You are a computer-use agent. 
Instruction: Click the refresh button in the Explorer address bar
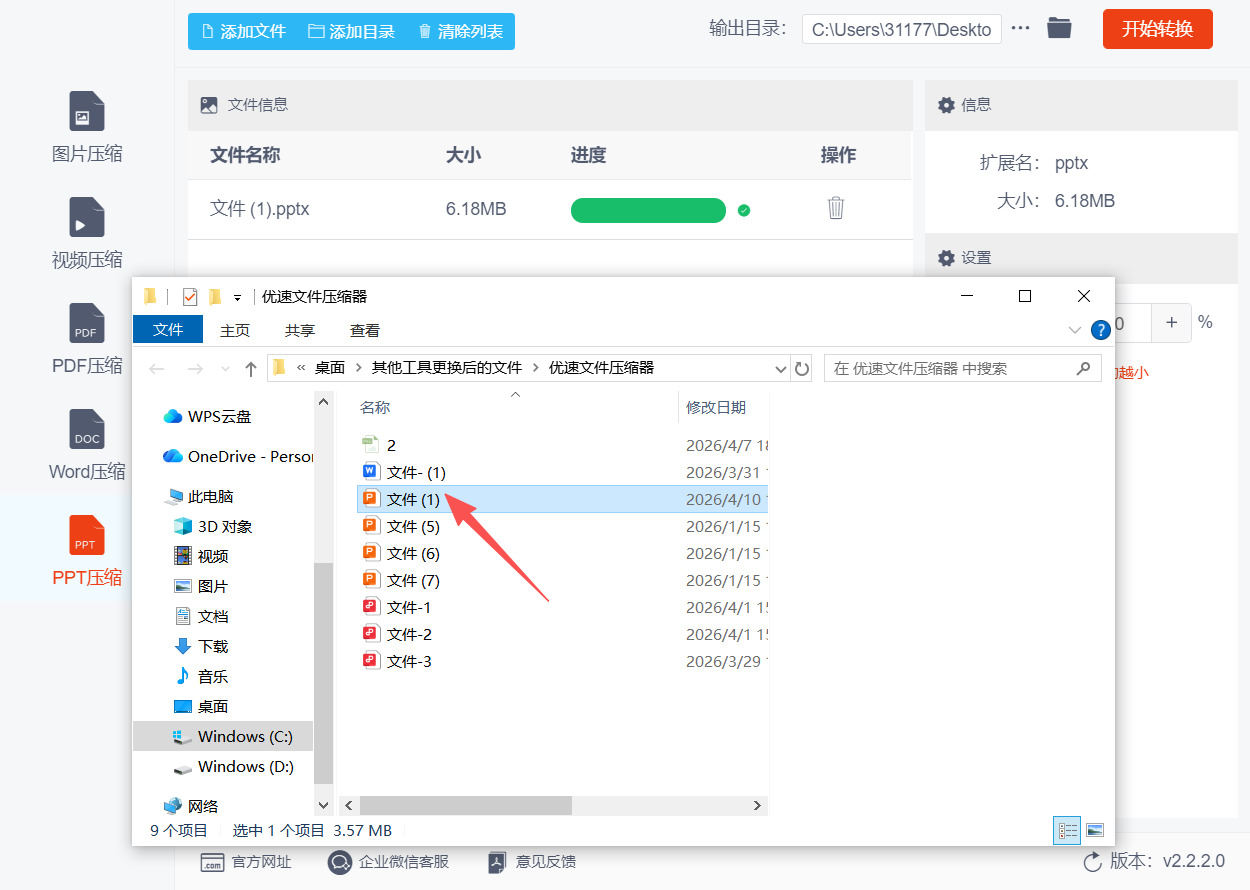pos(802,369)
